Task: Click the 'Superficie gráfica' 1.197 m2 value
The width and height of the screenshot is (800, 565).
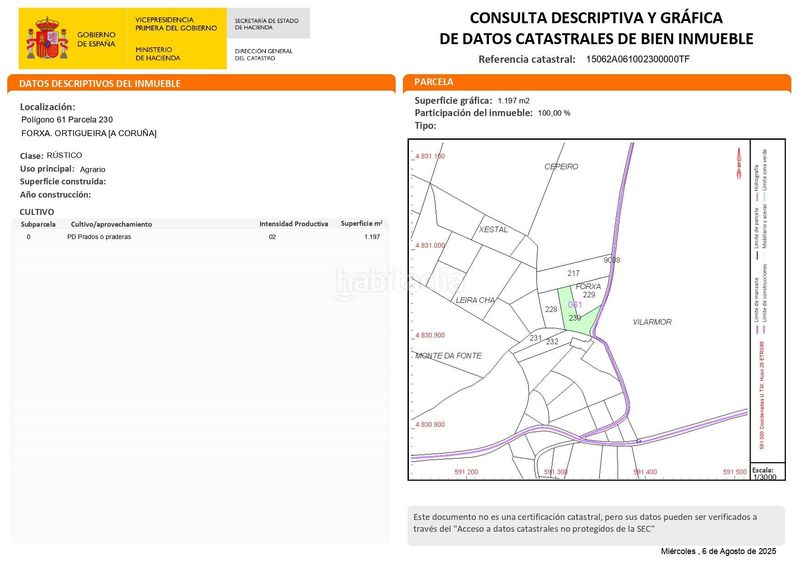Action: (514, 101)
